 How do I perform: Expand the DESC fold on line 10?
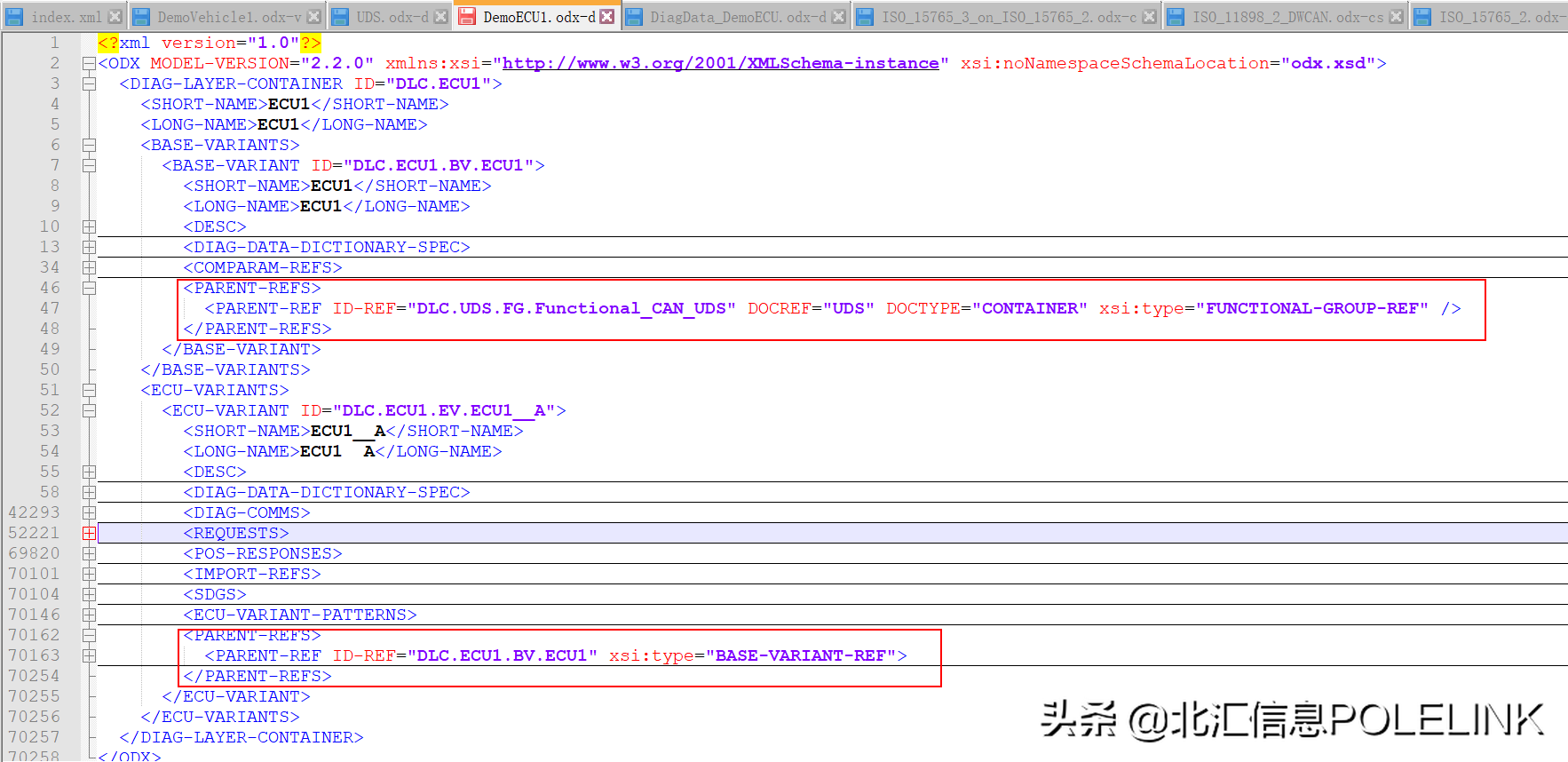[89, 226]
